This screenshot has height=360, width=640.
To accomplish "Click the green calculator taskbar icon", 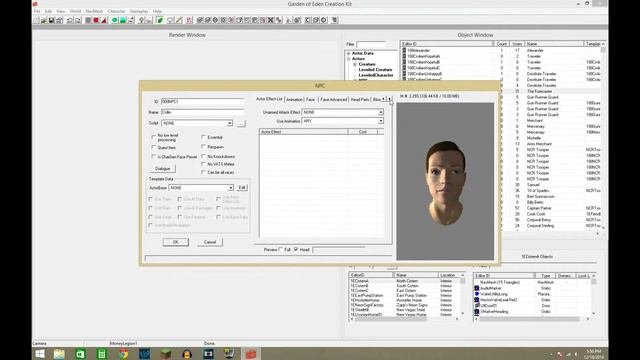I will point(102,354).
